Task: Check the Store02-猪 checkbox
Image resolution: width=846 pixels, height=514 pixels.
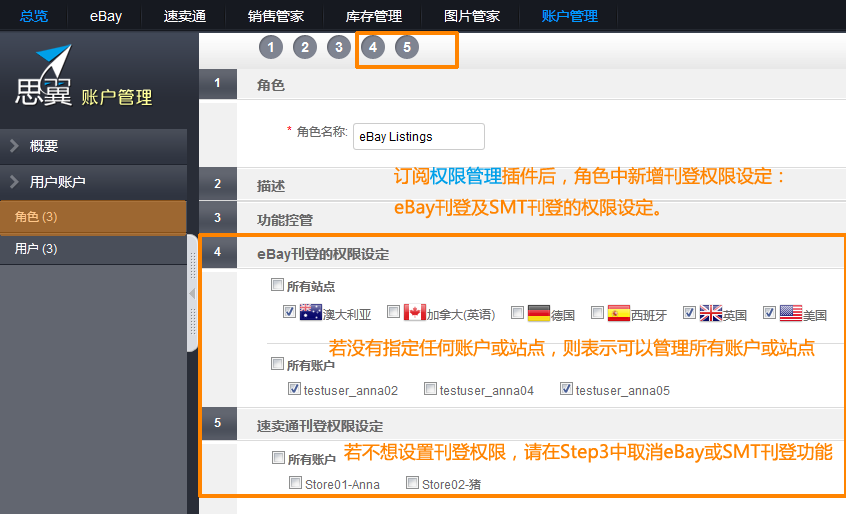Action: coord(412,482)
